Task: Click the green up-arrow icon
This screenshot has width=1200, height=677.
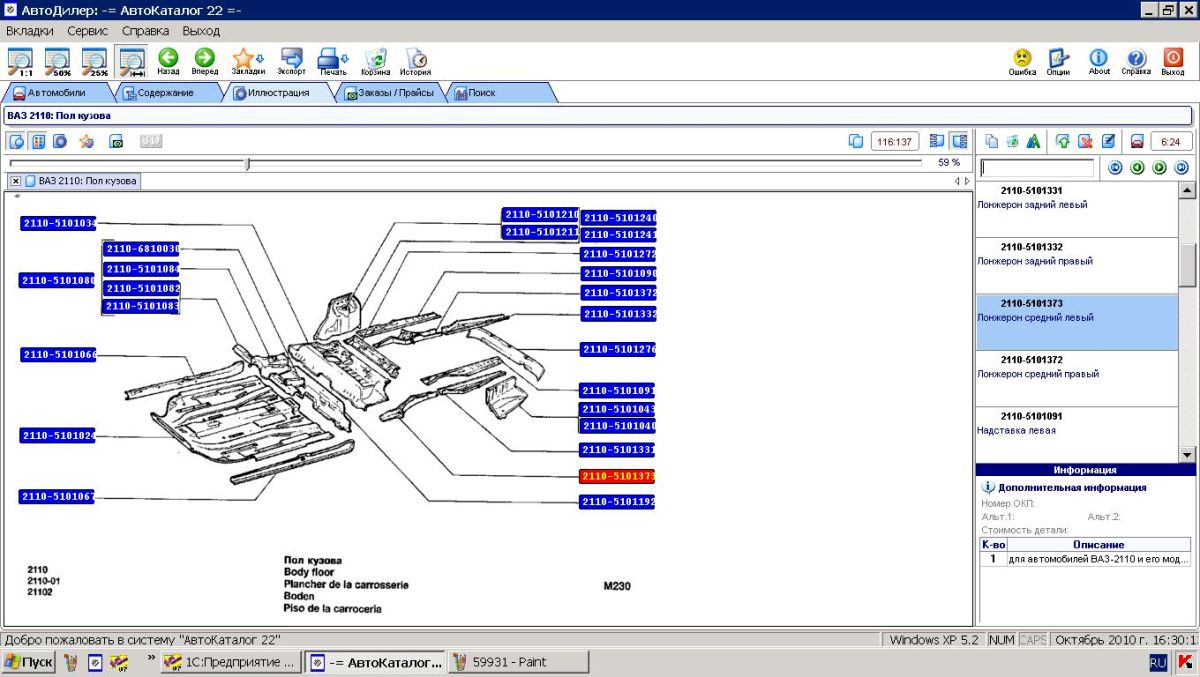Action: coord(1062,141)
